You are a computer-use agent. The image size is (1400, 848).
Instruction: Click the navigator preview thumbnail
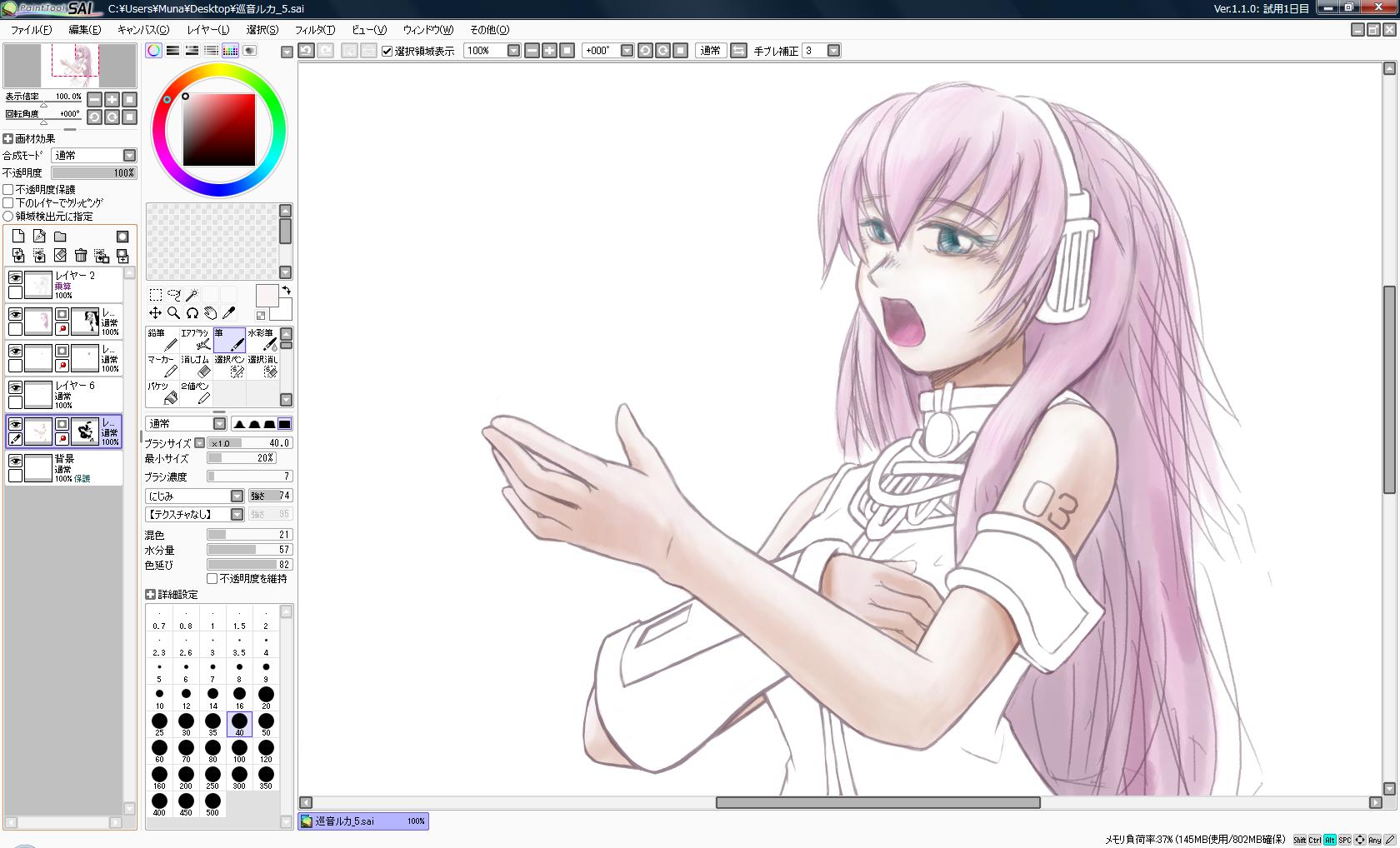pyautogui.click(x=70, y=66)
